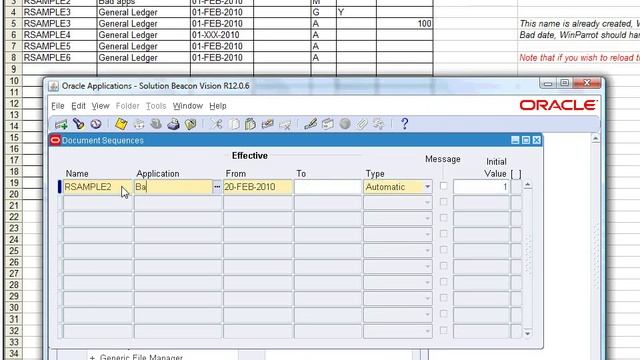The image size is (640, 360).
Task: Click the Print icon in toolbar
Action: click(173, 124)
